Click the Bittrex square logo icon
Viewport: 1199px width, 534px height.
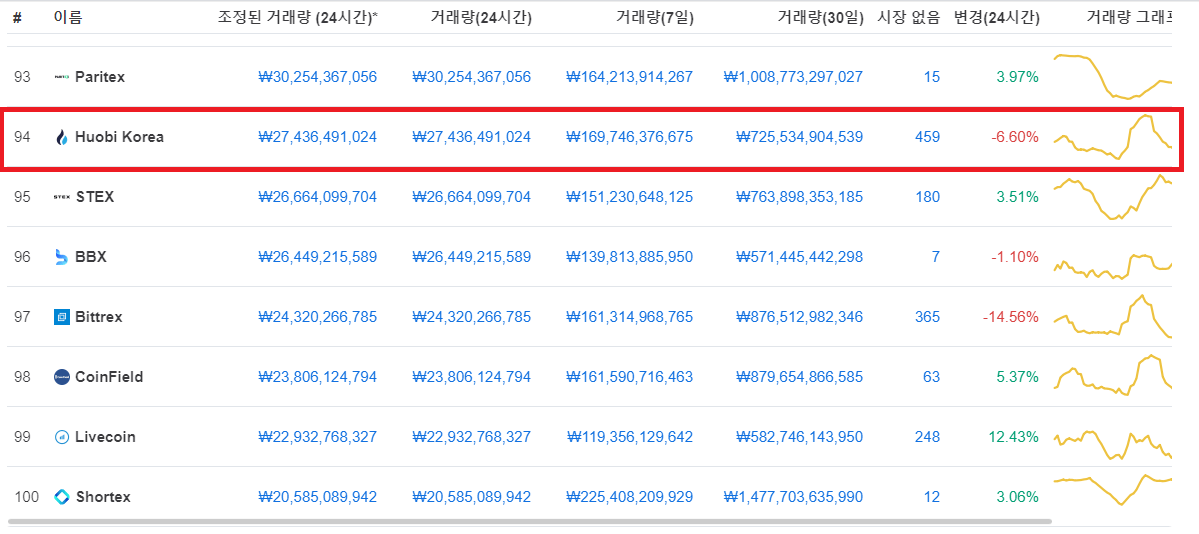61,317
